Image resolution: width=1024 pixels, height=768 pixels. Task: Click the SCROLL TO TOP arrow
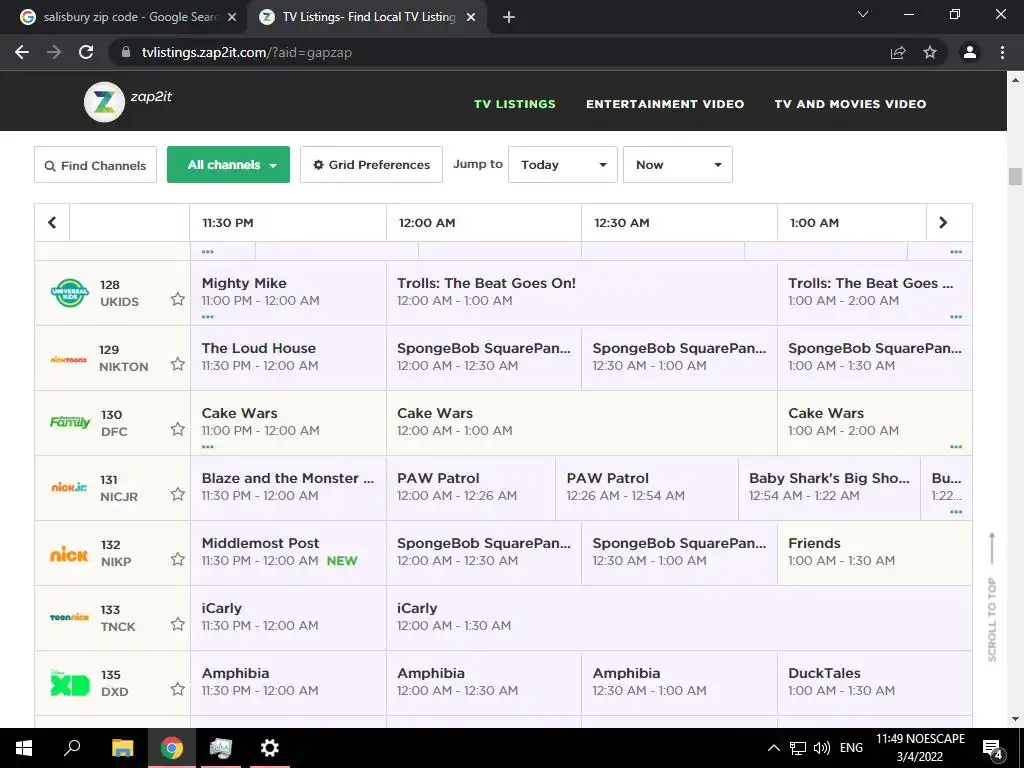point(992,547)
